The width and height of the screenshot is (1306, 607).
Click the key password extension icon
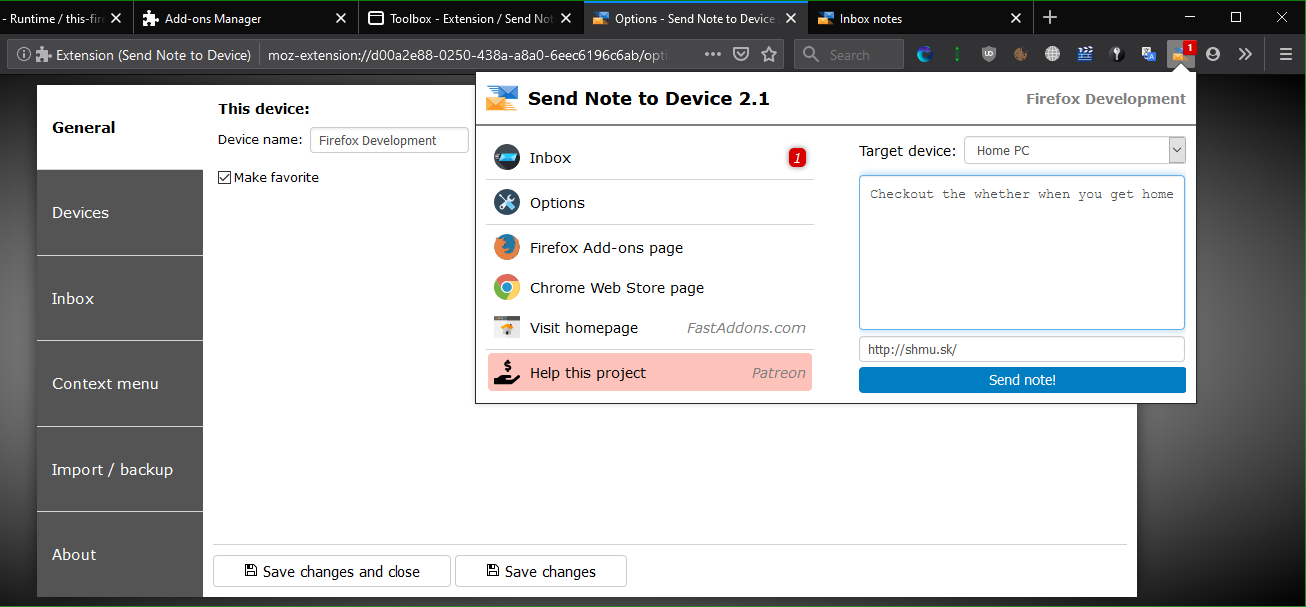tap(1117, 54)
